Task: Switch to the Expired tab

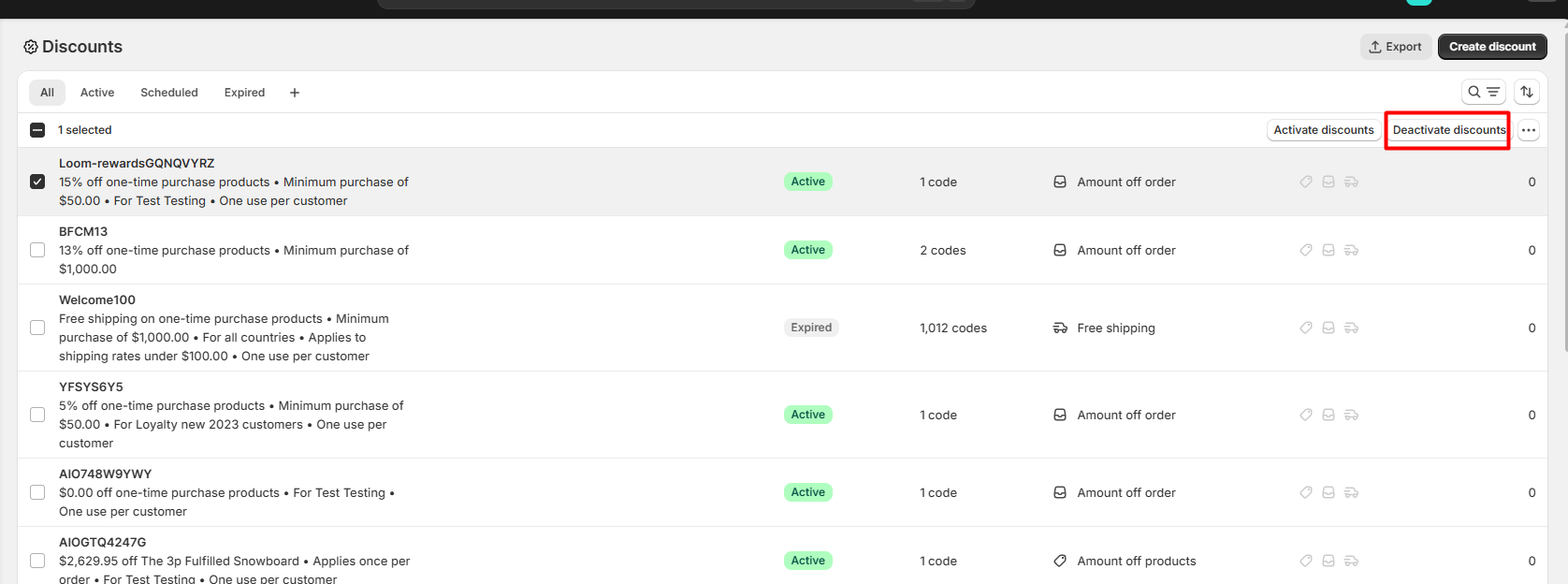Action: [244, 93]
